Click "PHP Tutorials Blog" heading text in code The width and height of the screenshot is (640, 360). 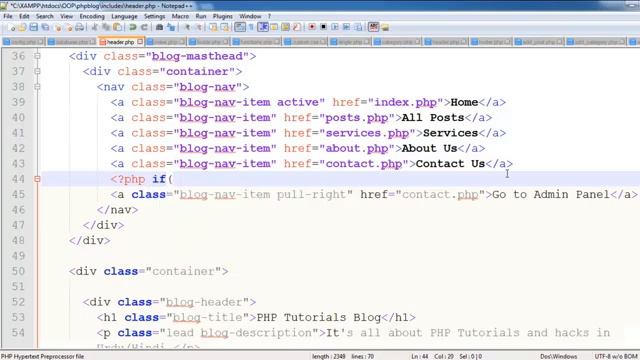point(318,317)
